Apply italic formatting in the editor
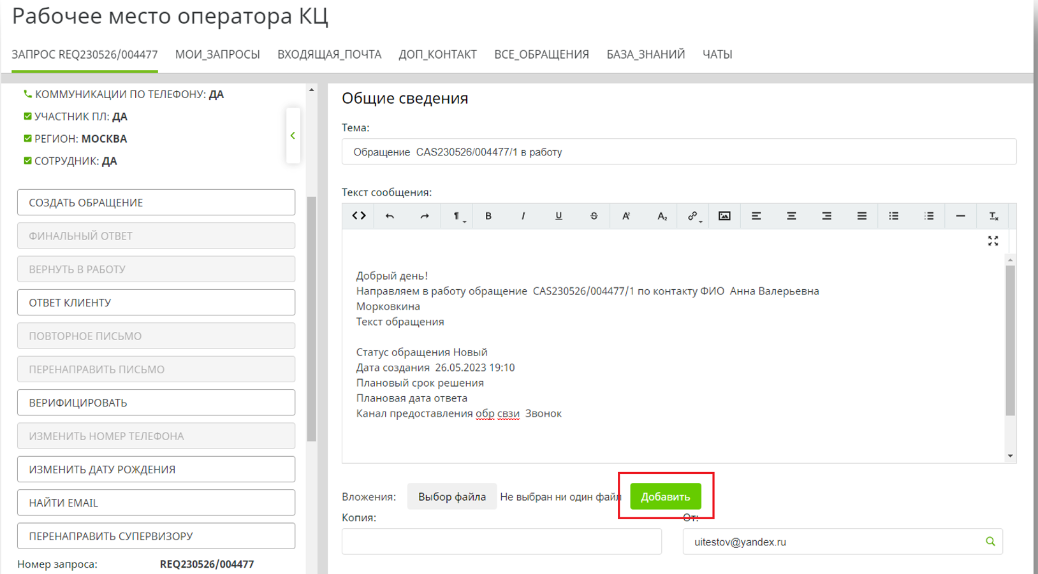 pos(523,216)
